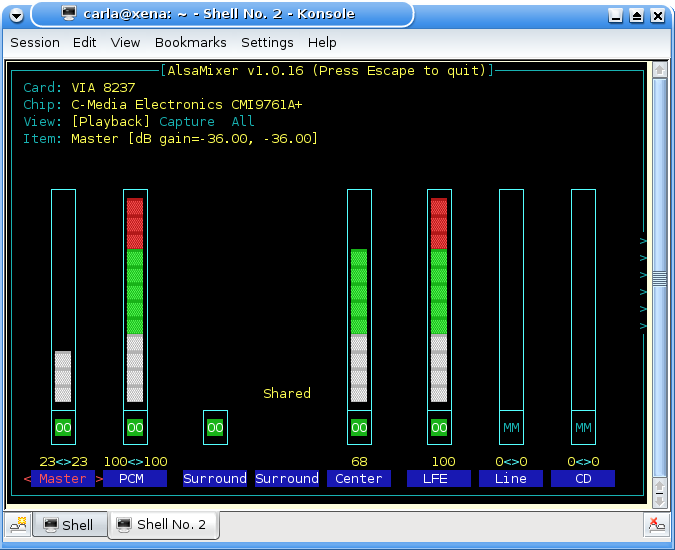Select the All view
Viewport: 675px width, 550px height.
(x=243, y=122)
